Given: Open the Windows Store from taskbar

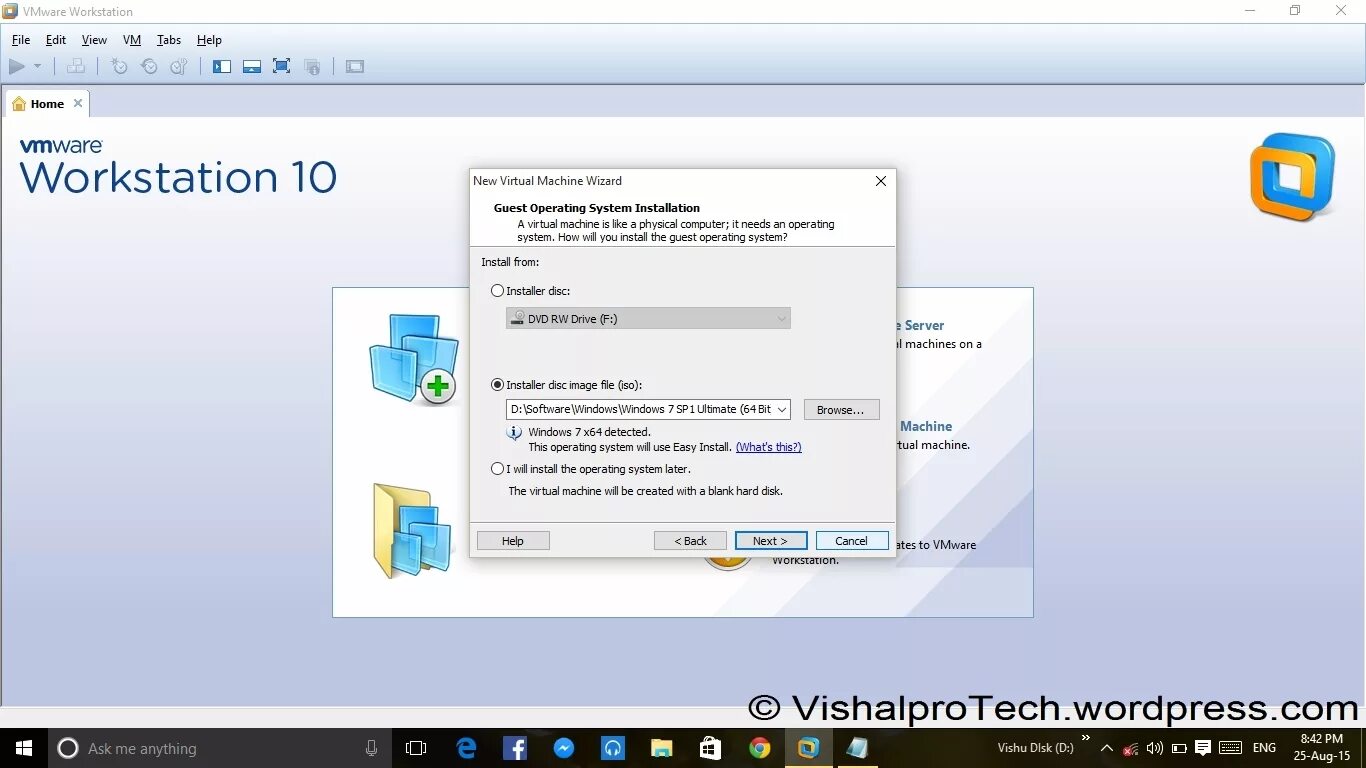Looking at the screenshot, I should 711,748.
